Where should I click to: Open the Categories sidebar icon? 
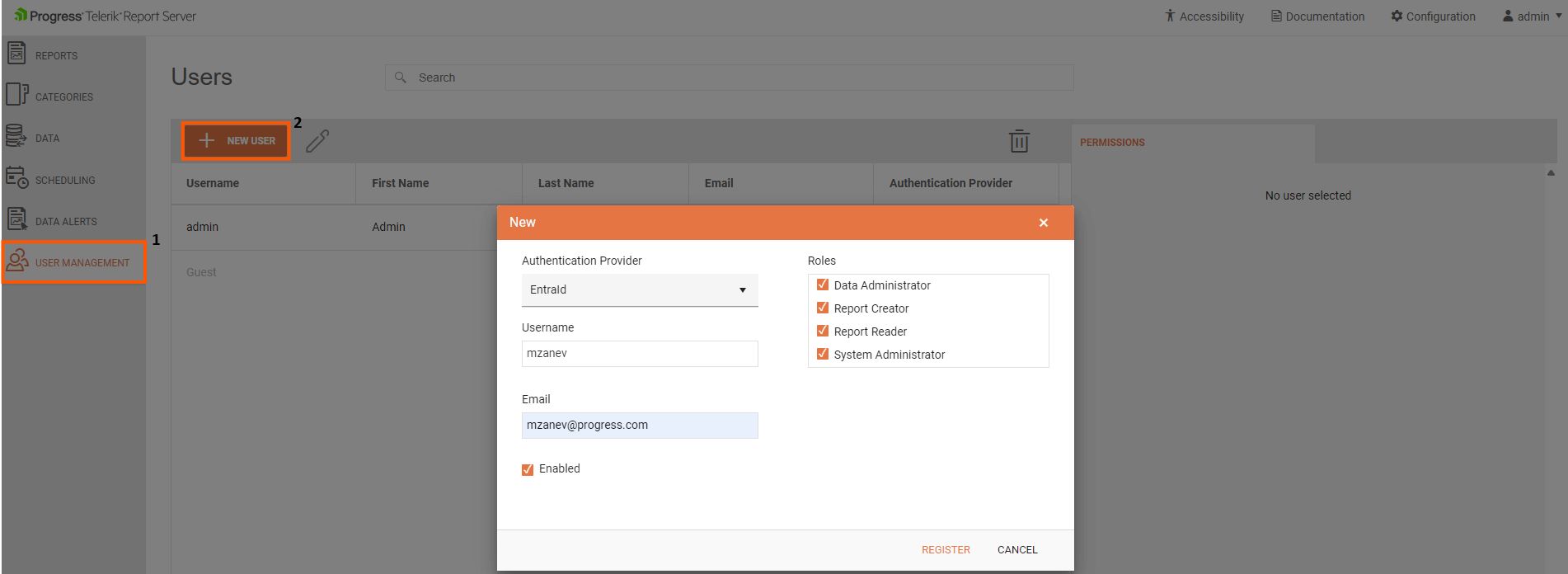tap(16, 95)
